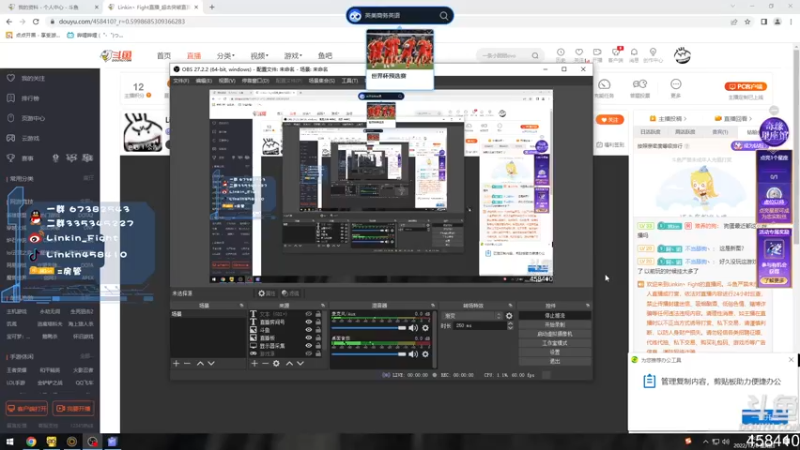The image size is (800, 450).
Task: Open 赛事 trophy item in sidebar
Action: (27, 159)
